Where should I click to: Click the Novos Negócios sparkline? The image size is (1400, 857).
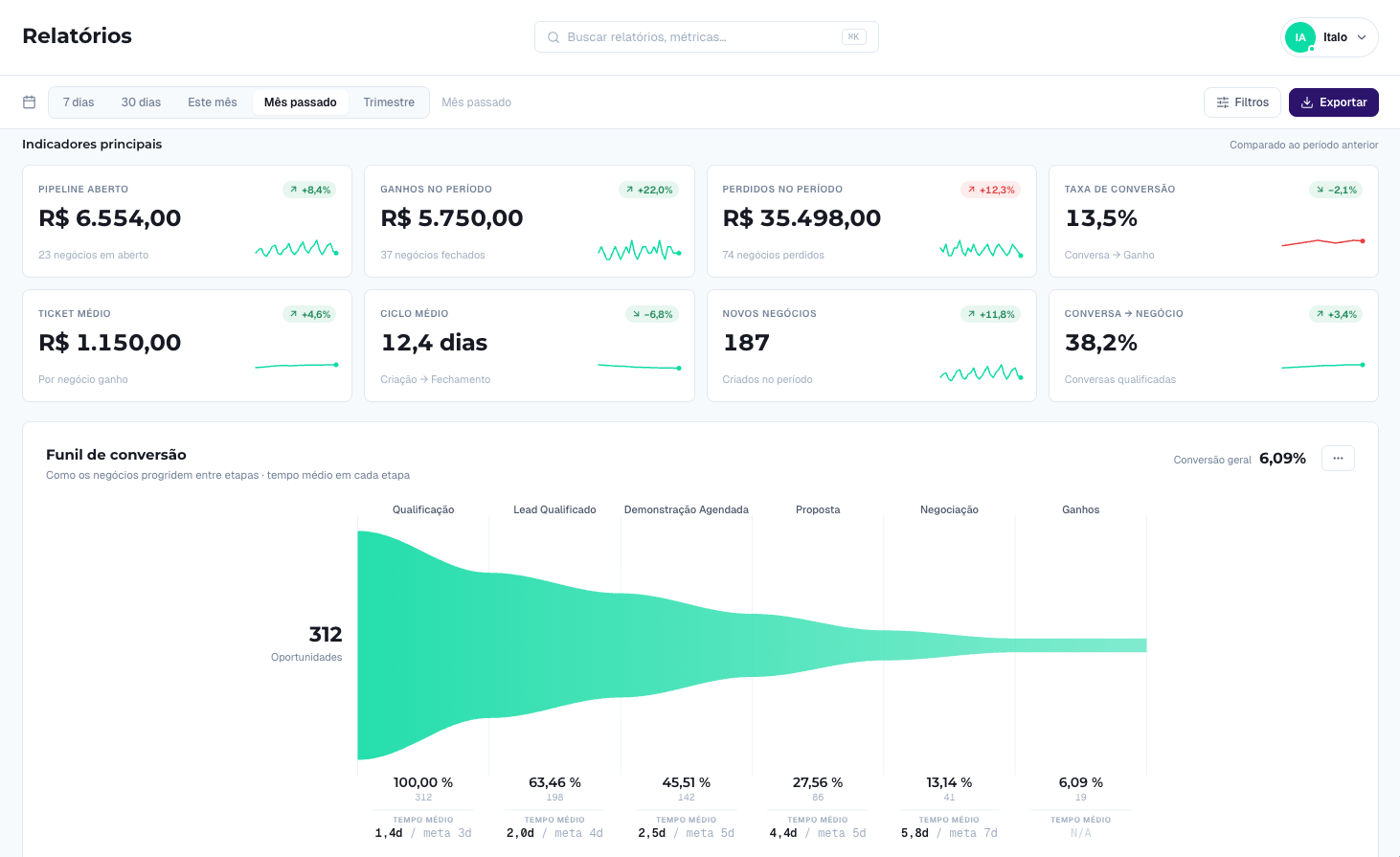tap(982, 372)
